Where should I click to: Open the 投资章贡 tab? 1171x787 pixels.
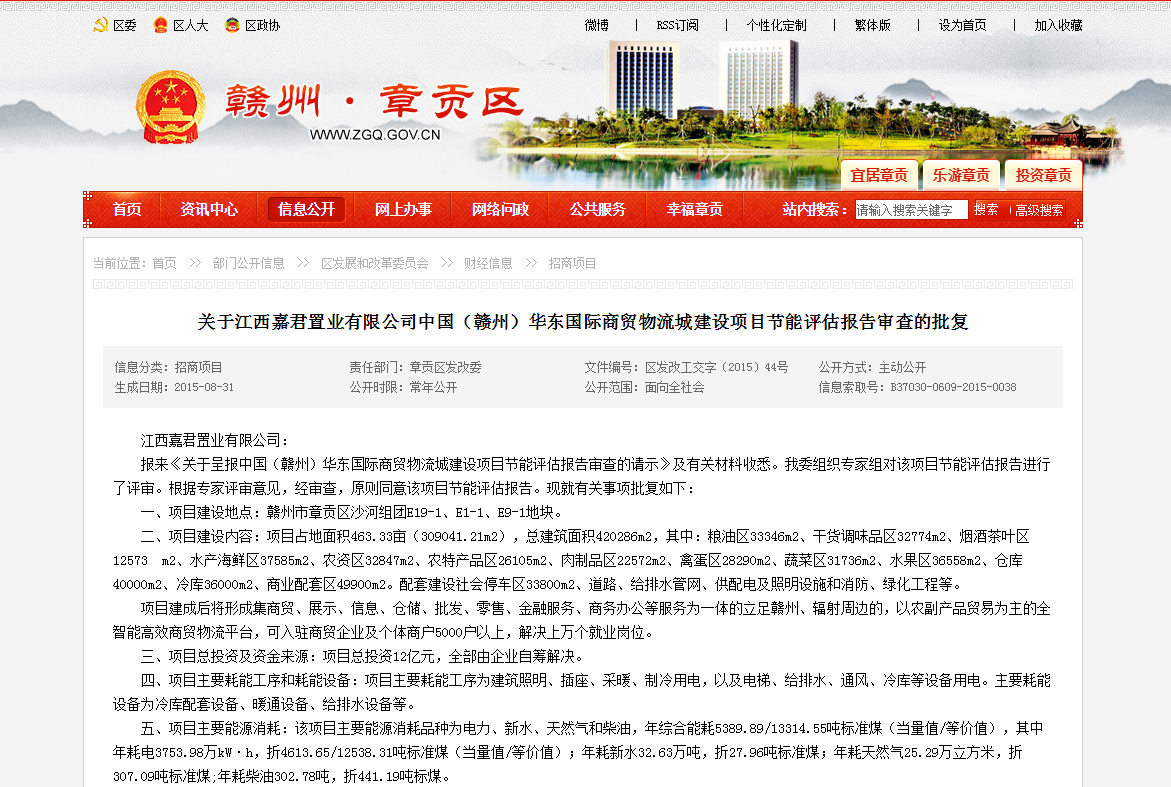[x=1043, y=175]
